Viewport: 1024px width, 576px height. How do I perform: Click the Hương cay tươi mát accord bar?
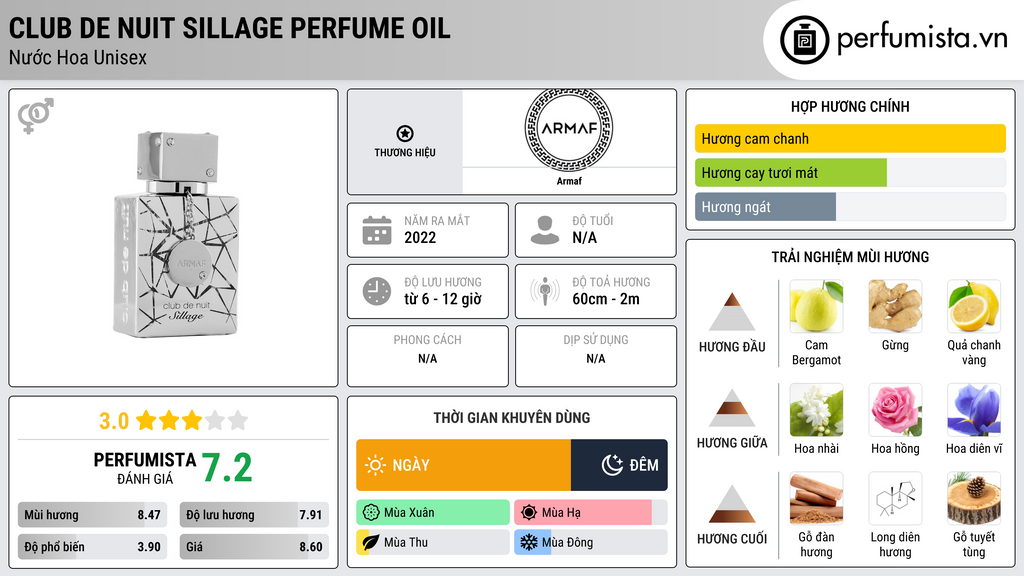pyautogui.click(x=850, y=173)
